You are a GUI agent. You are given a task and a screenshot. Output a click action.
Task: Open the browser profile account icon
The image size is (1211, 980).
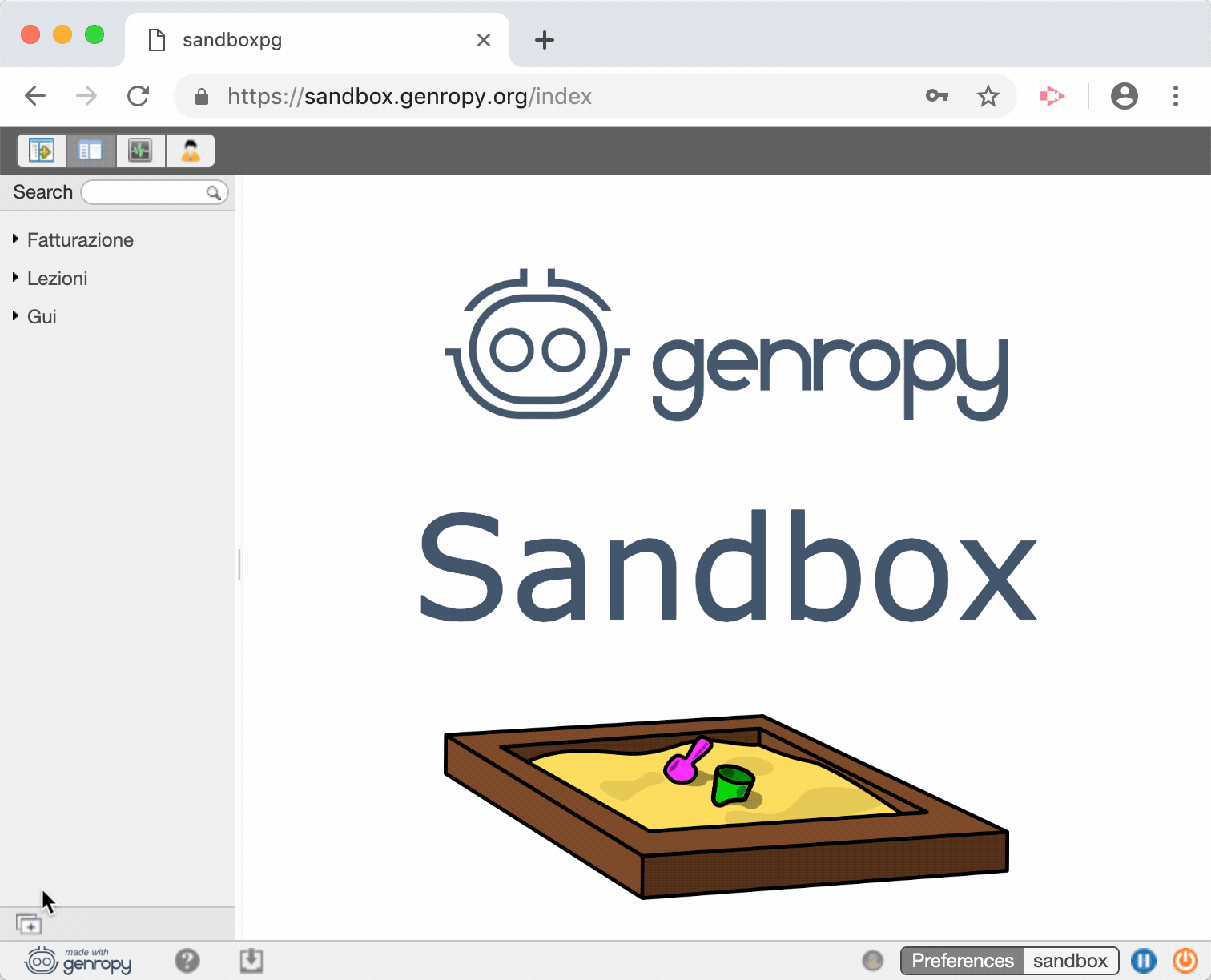pyautogui.click(x=1124, y=96)
